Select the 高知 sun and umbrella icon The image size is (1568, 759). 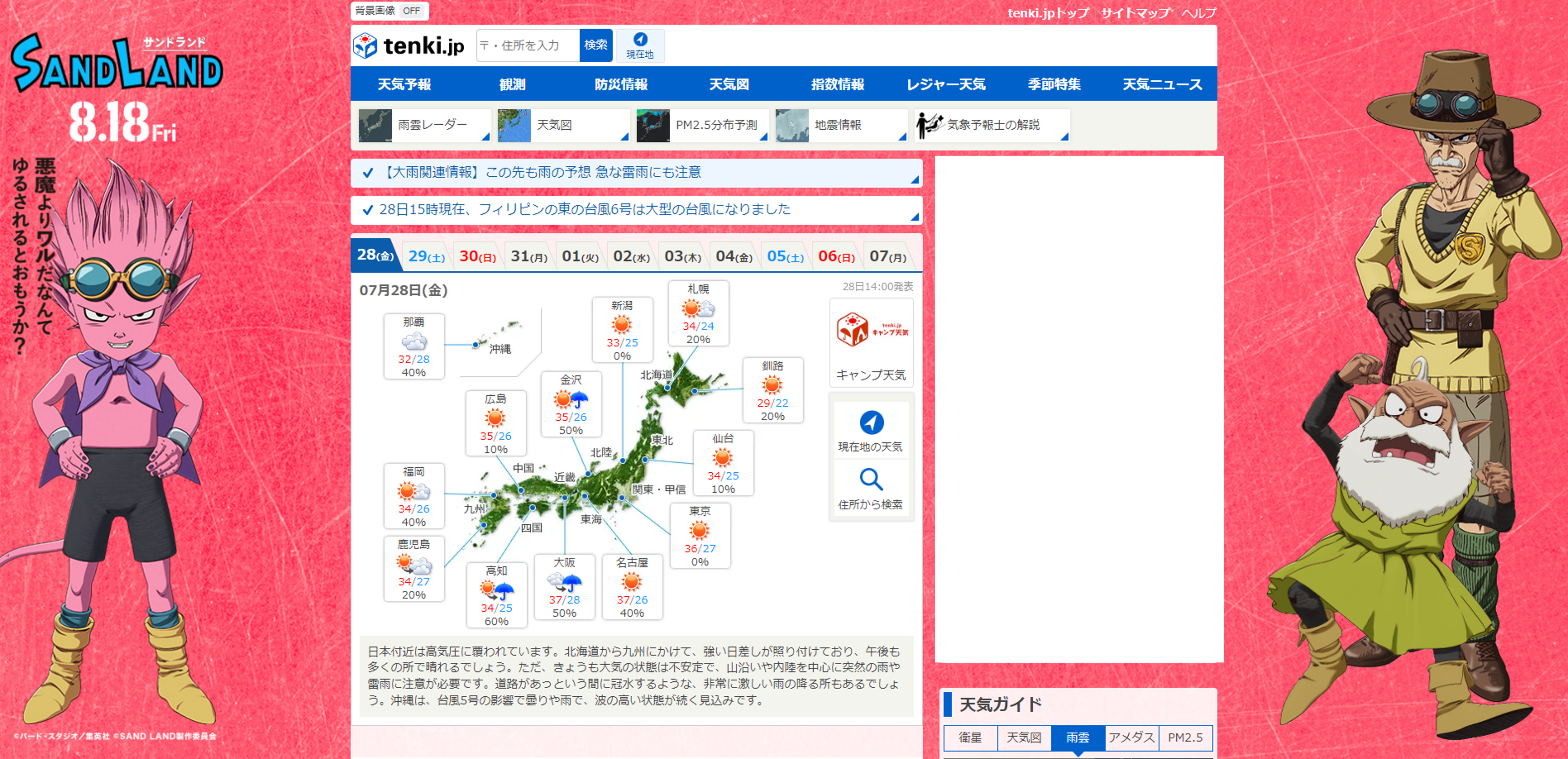[x=496, y=589]
